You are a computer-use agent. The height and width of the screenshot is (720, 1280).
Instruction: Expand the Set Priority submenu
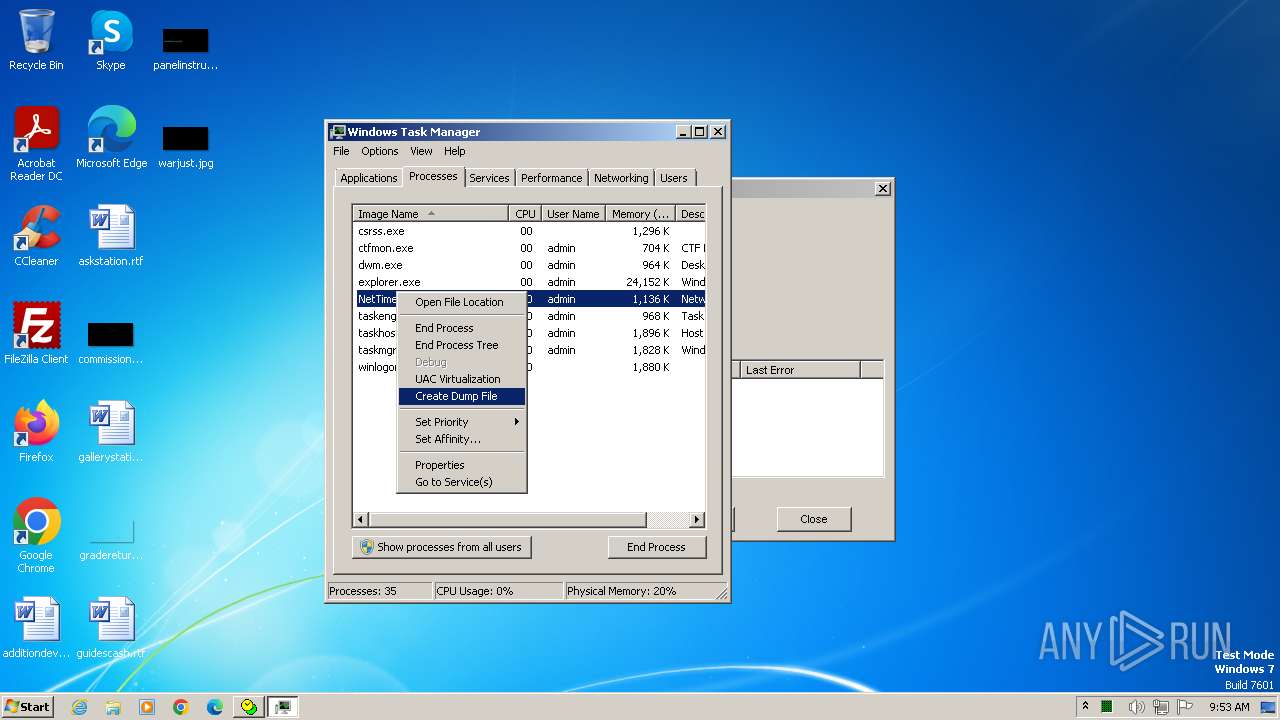[x=461, y=422]
